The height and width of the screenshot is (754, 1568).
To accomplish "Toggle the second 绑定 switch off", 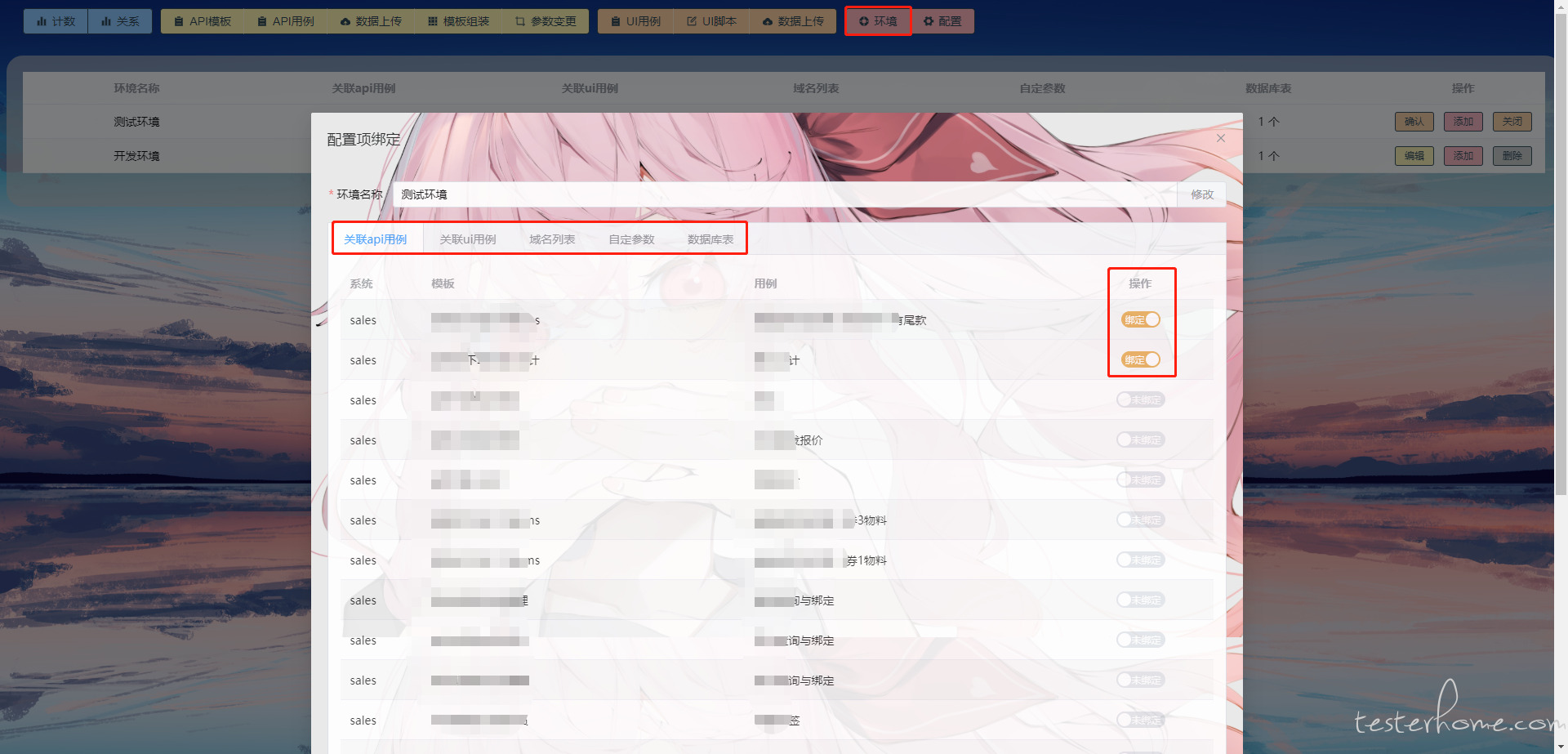I will click(1140, 359).
